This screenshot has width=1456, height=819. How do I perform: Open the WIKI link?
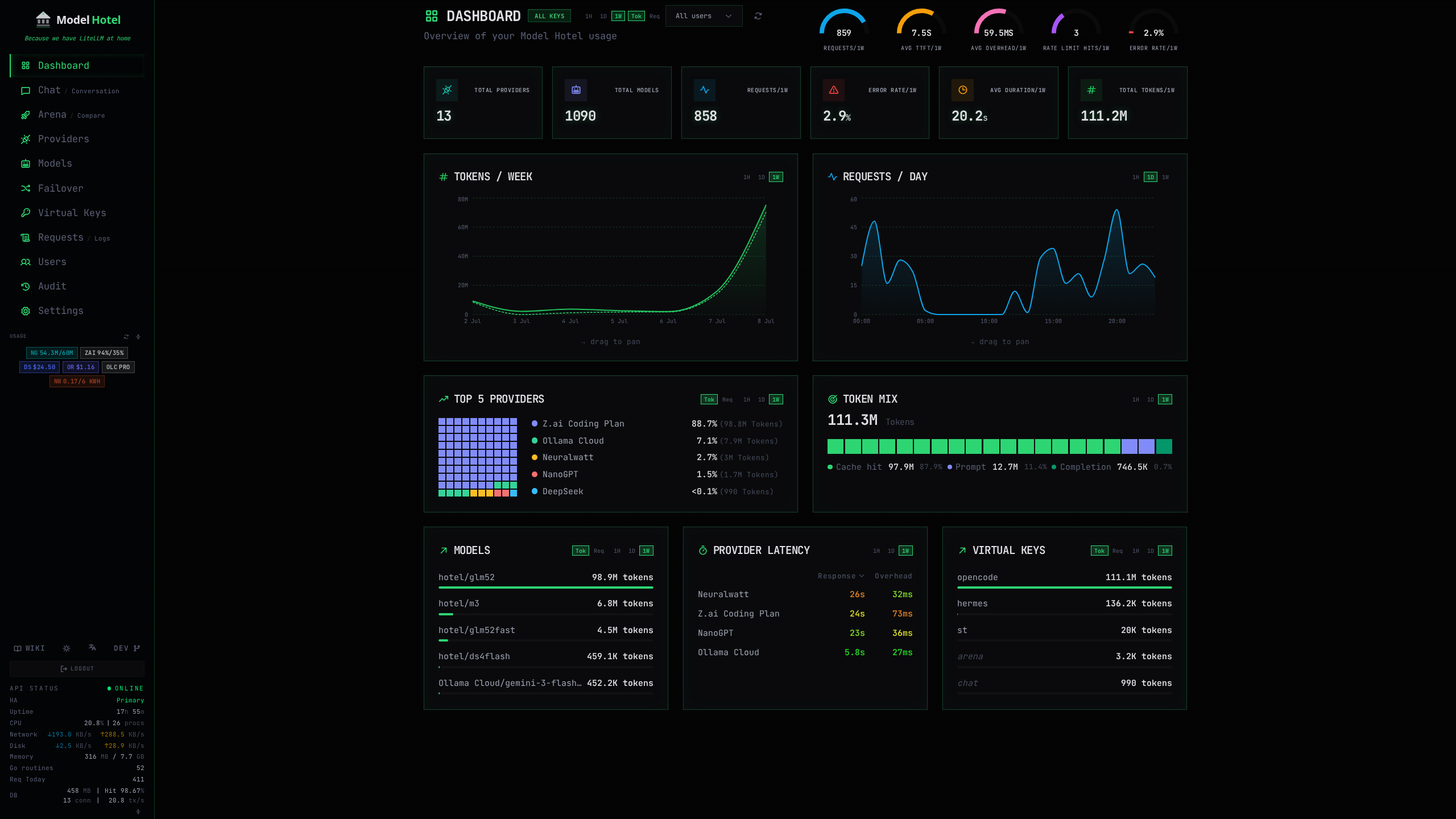coord(29,648)
